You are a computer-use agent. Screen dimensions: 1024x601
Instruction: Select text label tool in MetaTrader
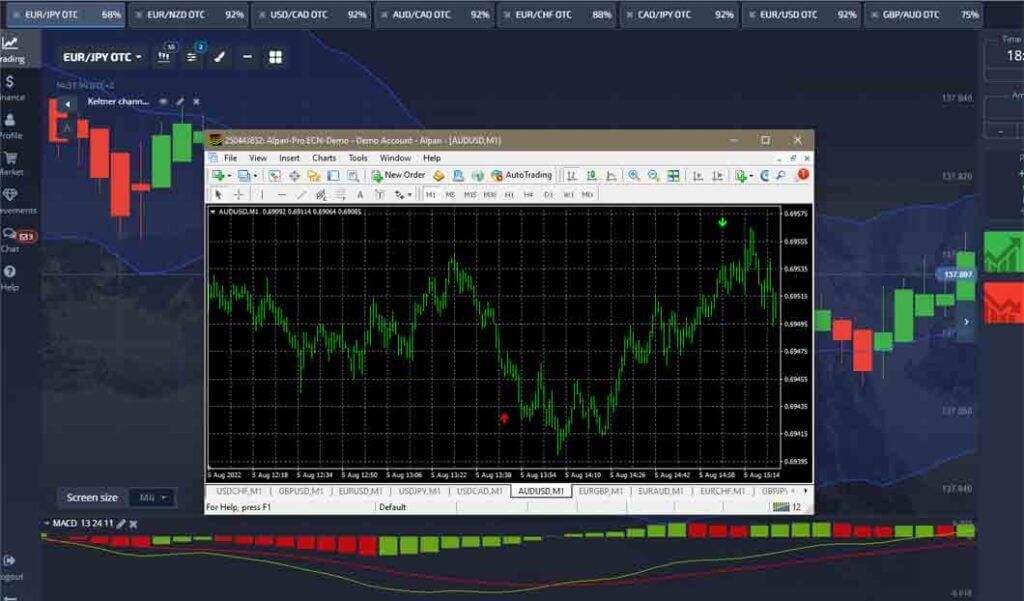click(x=360, y=195)
